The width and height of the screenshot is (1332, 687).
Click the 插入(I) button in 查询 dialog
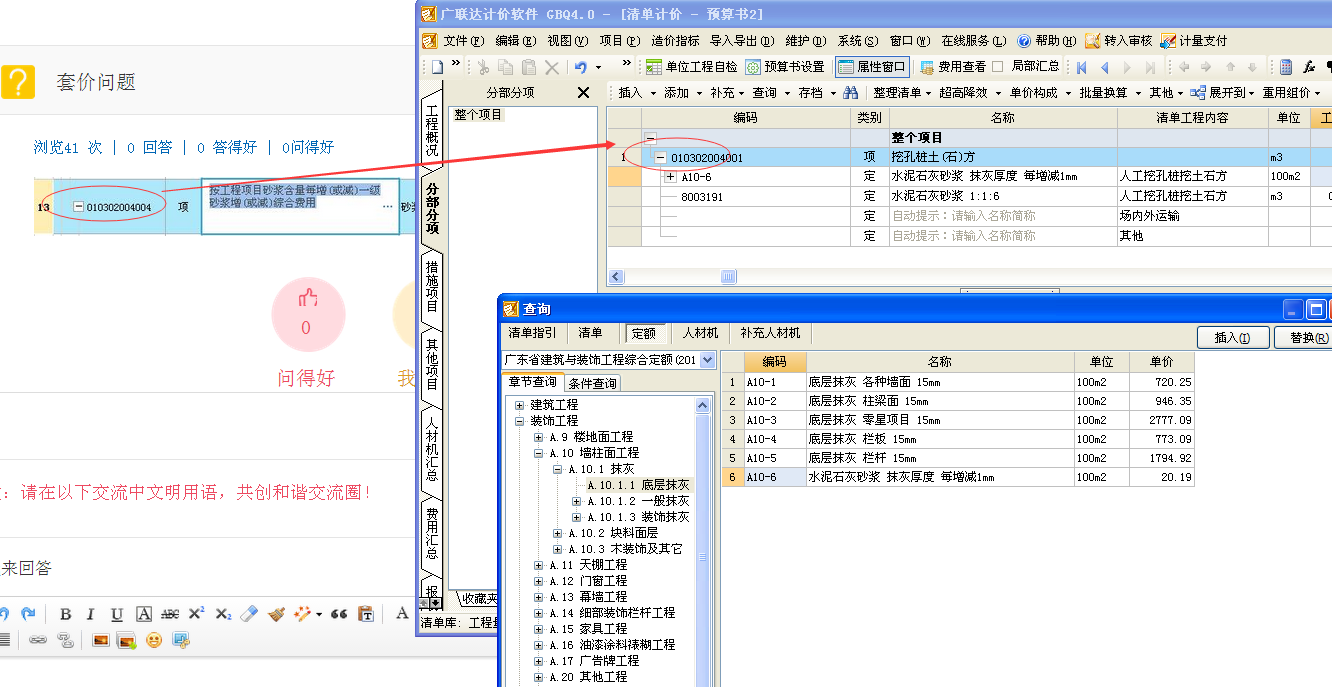pyautogui.click(x=1232, y=338)
